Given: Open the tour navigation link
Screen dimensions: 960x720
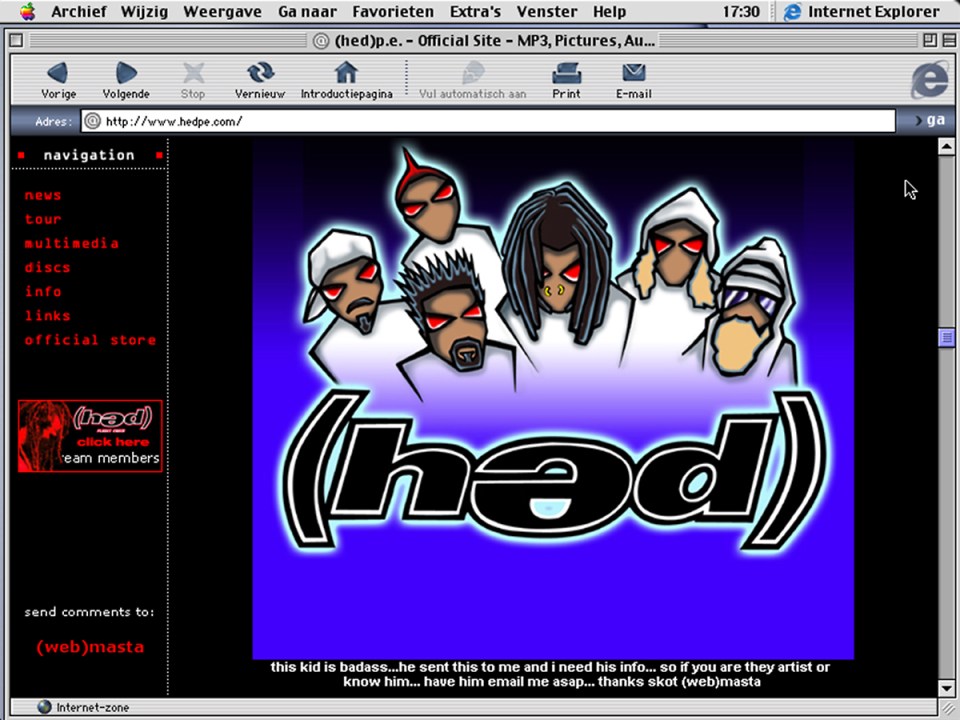Looking at the screenshot, I should (x=43, y=219).
